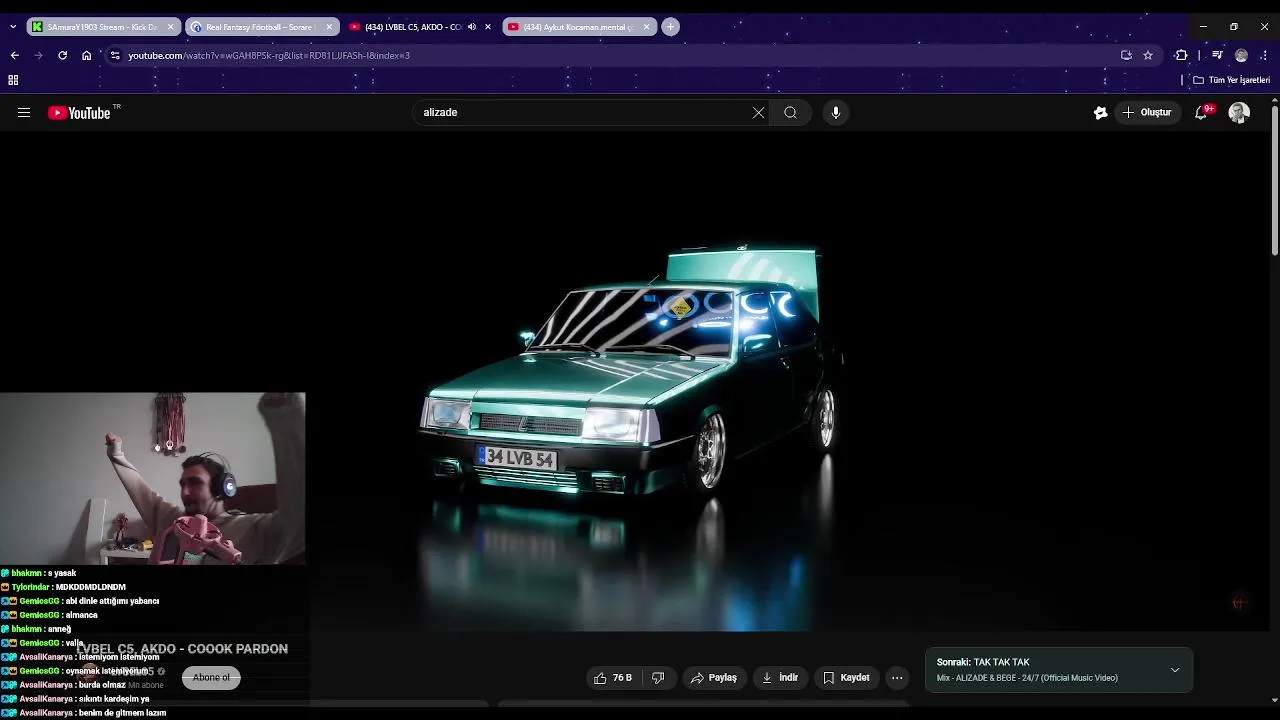This screenshot has height=720, width=1280.
Task: Open the apps grid in bookmarks bar
Action: click(x=13, y=80)
